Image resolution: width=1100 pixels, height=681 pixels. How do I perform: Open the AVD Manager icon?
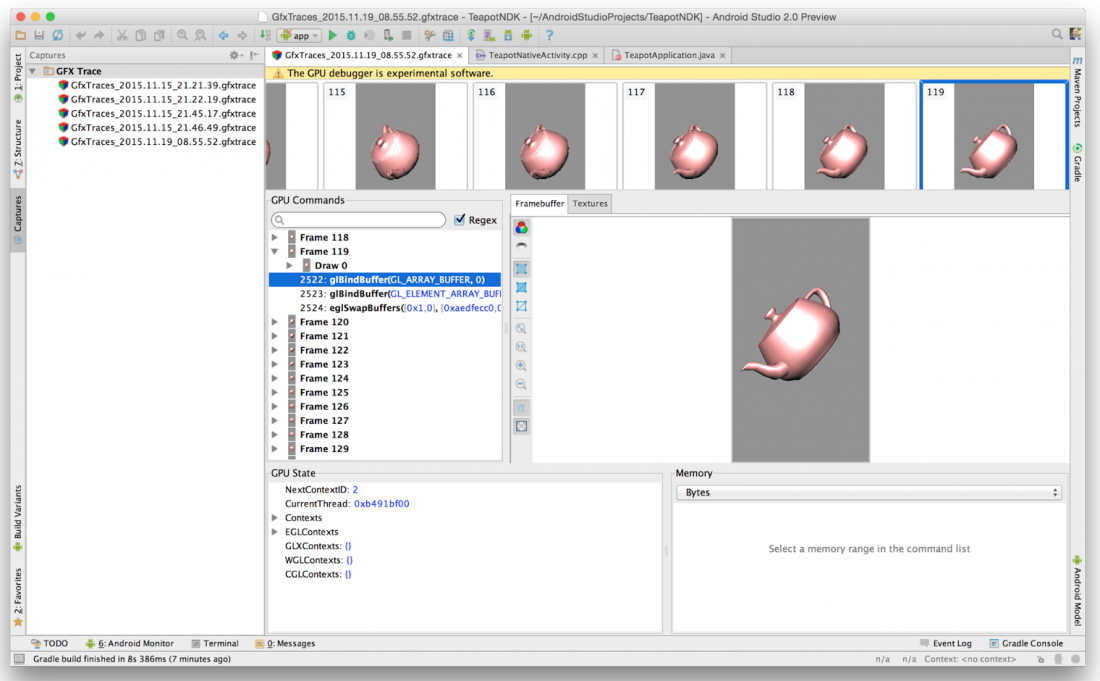[490, 35]
